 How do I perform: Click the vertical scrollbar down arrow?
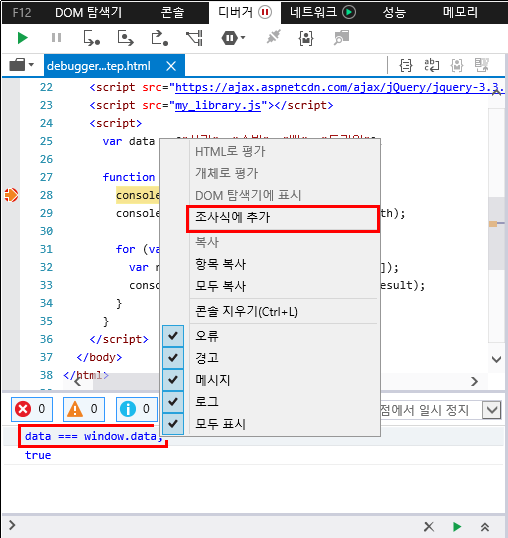(496, 359)
